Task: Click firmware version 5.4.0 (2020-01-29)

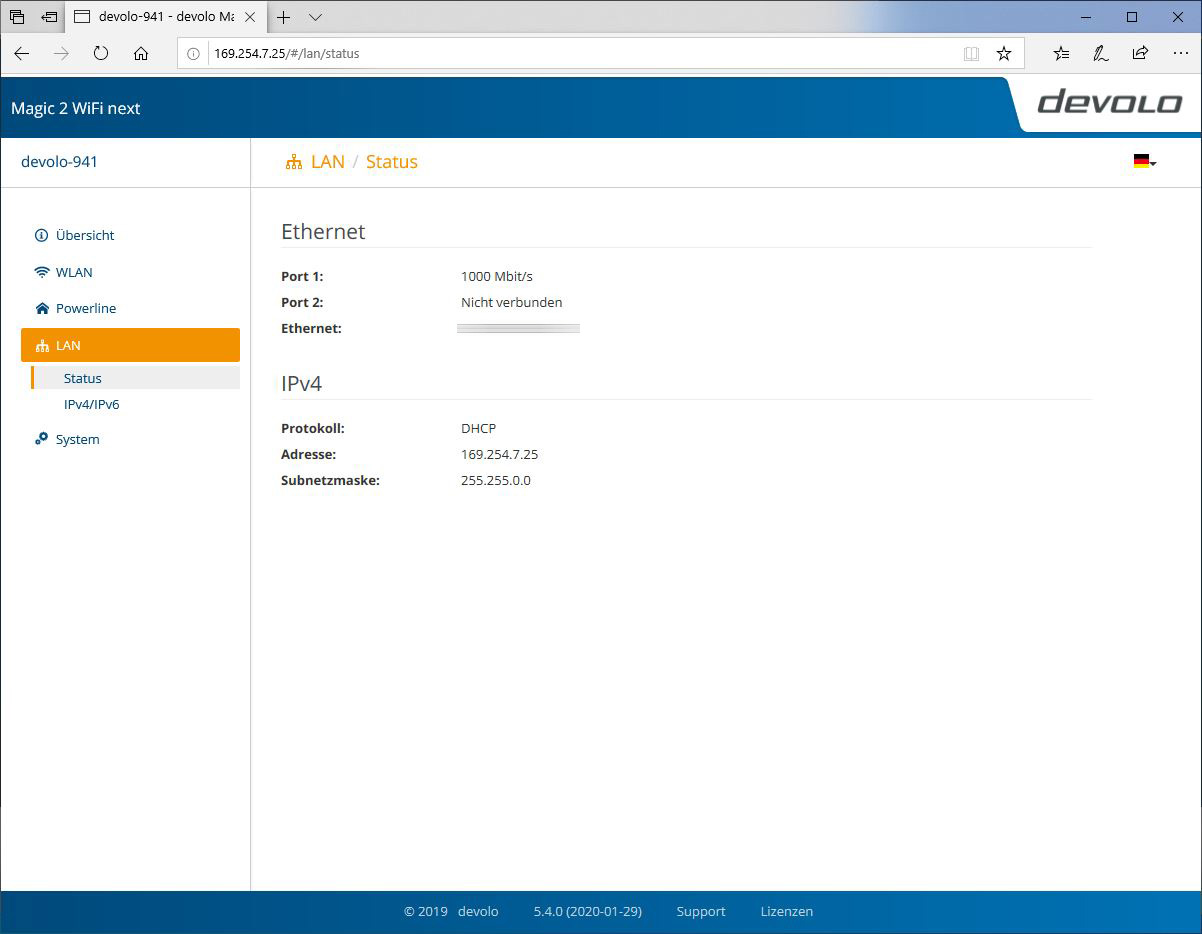Action: (x=588, y=911)
